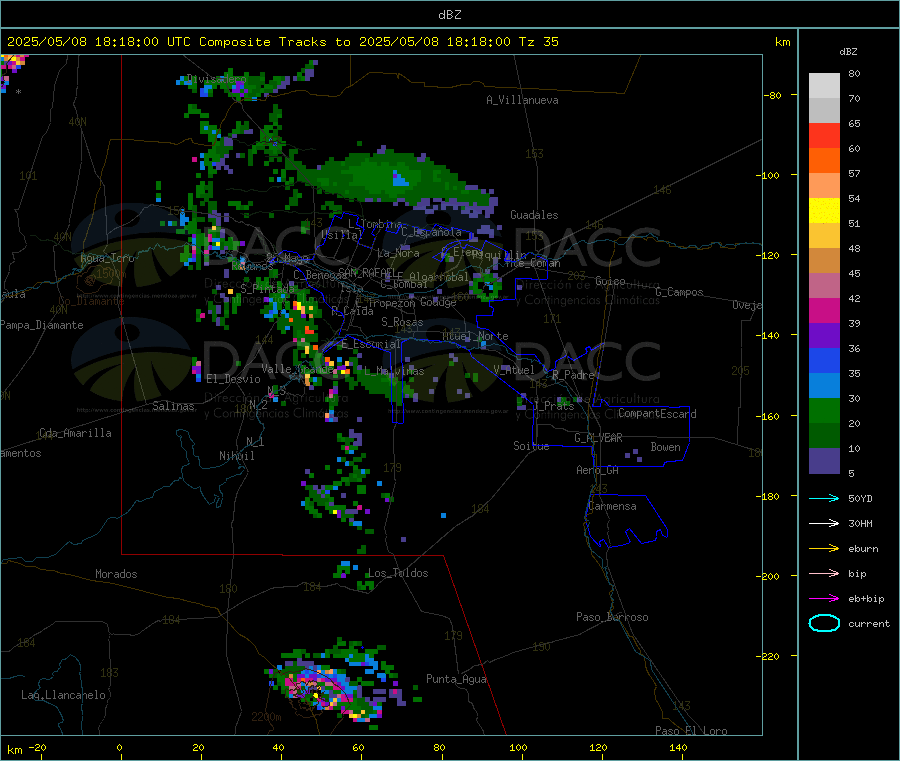
Task: Click the Paso_Barroso map label
Action: point(612,617)
